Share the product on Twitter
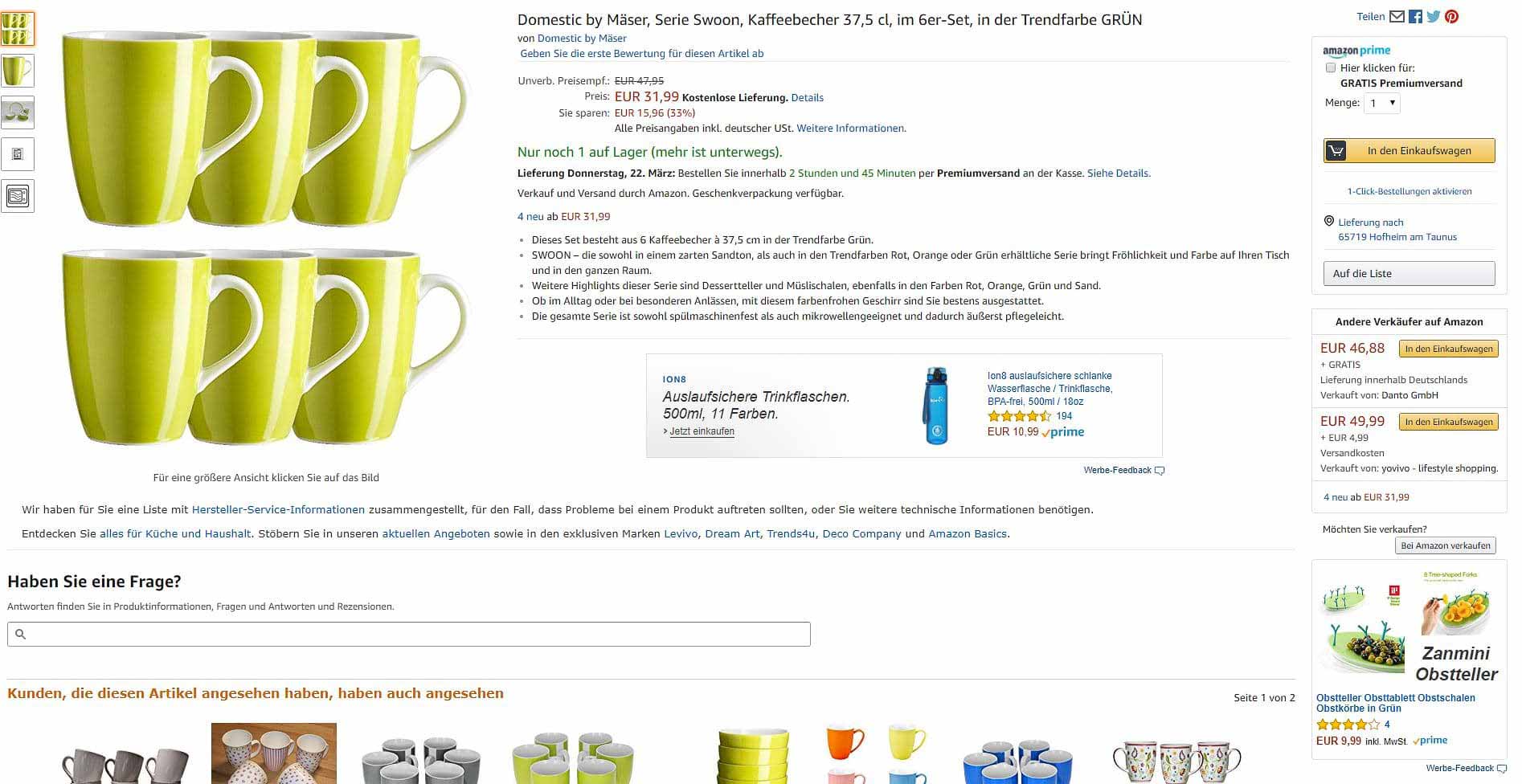The width and height of the screenshot is (1522, 784). [x=1434, y=17]
